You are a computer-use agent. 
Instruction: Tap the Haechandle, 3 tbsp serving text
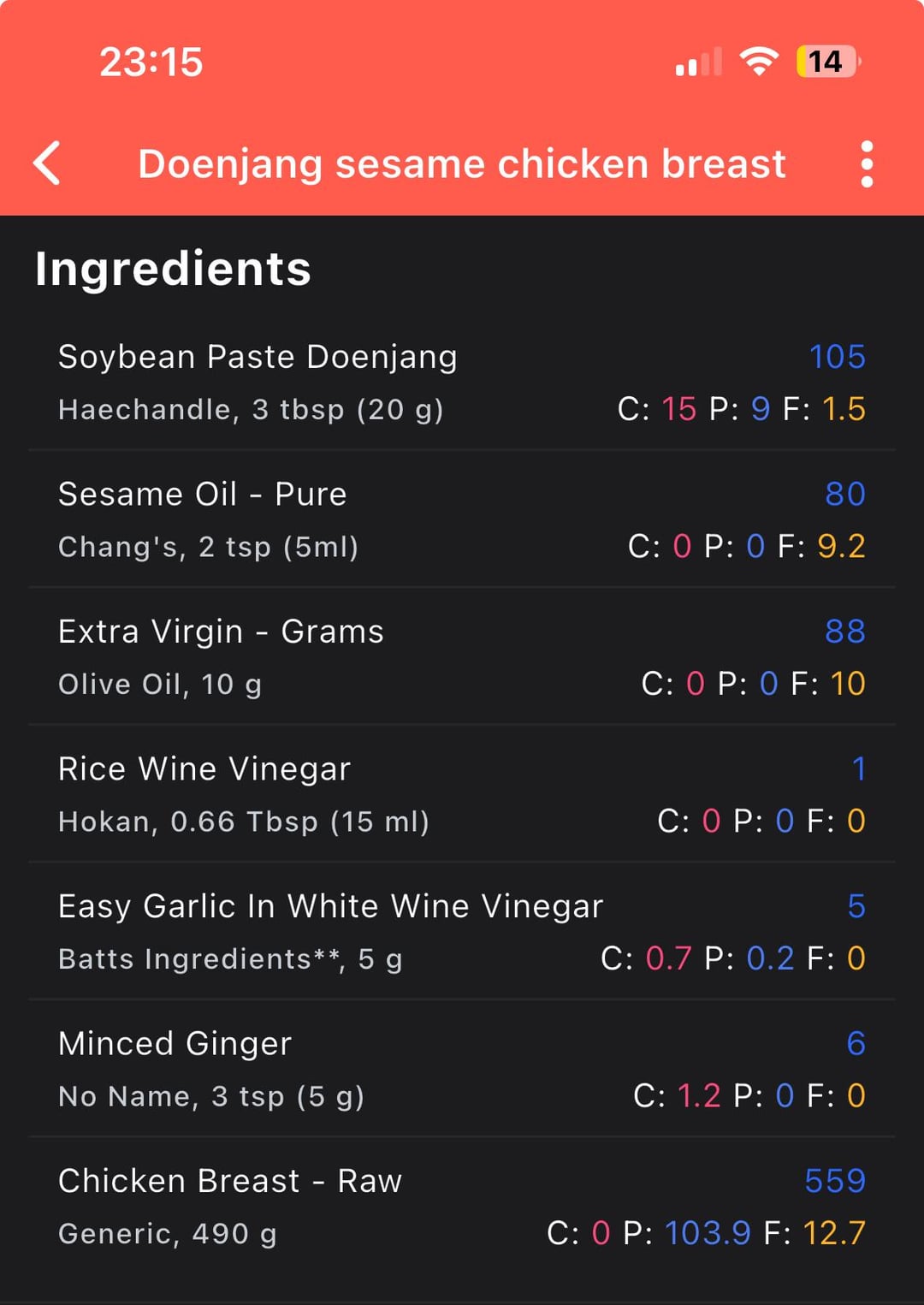[x=251, y=410]
